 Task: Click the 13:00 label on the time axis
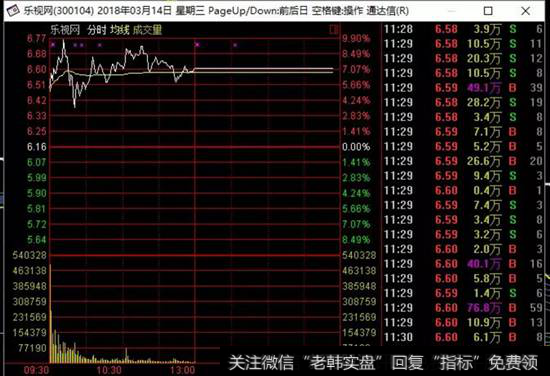[182, 370]
